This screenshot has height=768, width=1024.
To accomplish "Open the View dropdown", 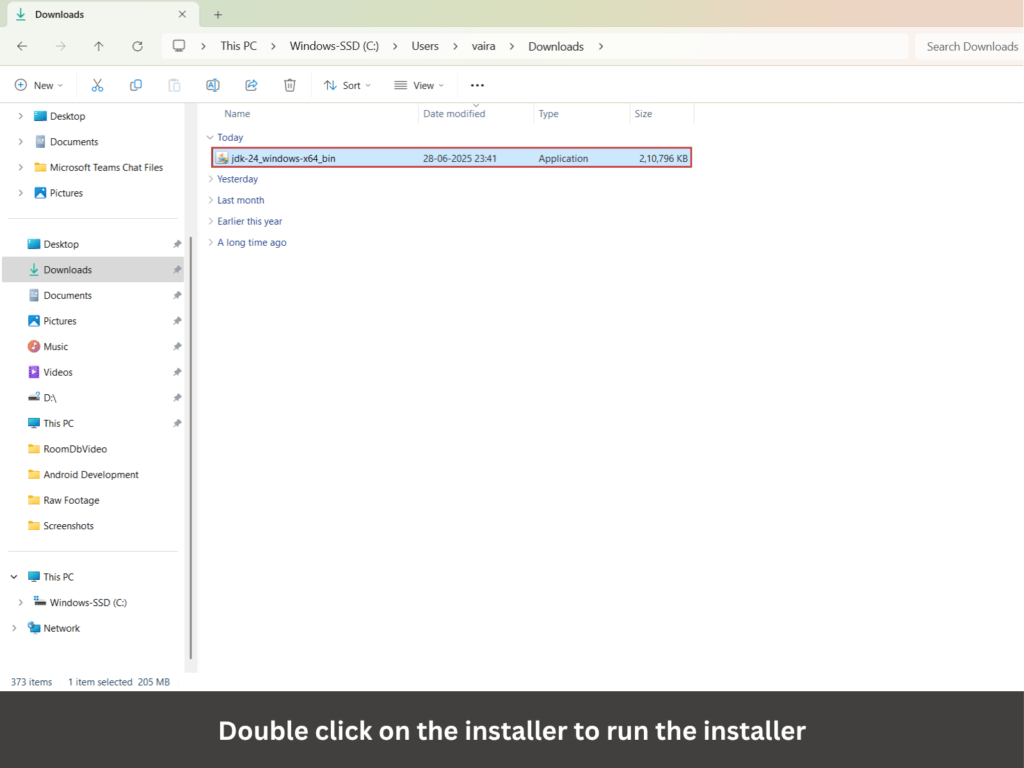I will click(419, 85).
